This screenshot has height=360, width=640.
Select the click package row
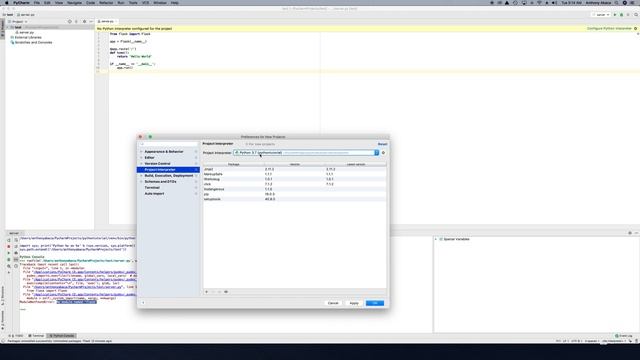click(x=295, y=184)
